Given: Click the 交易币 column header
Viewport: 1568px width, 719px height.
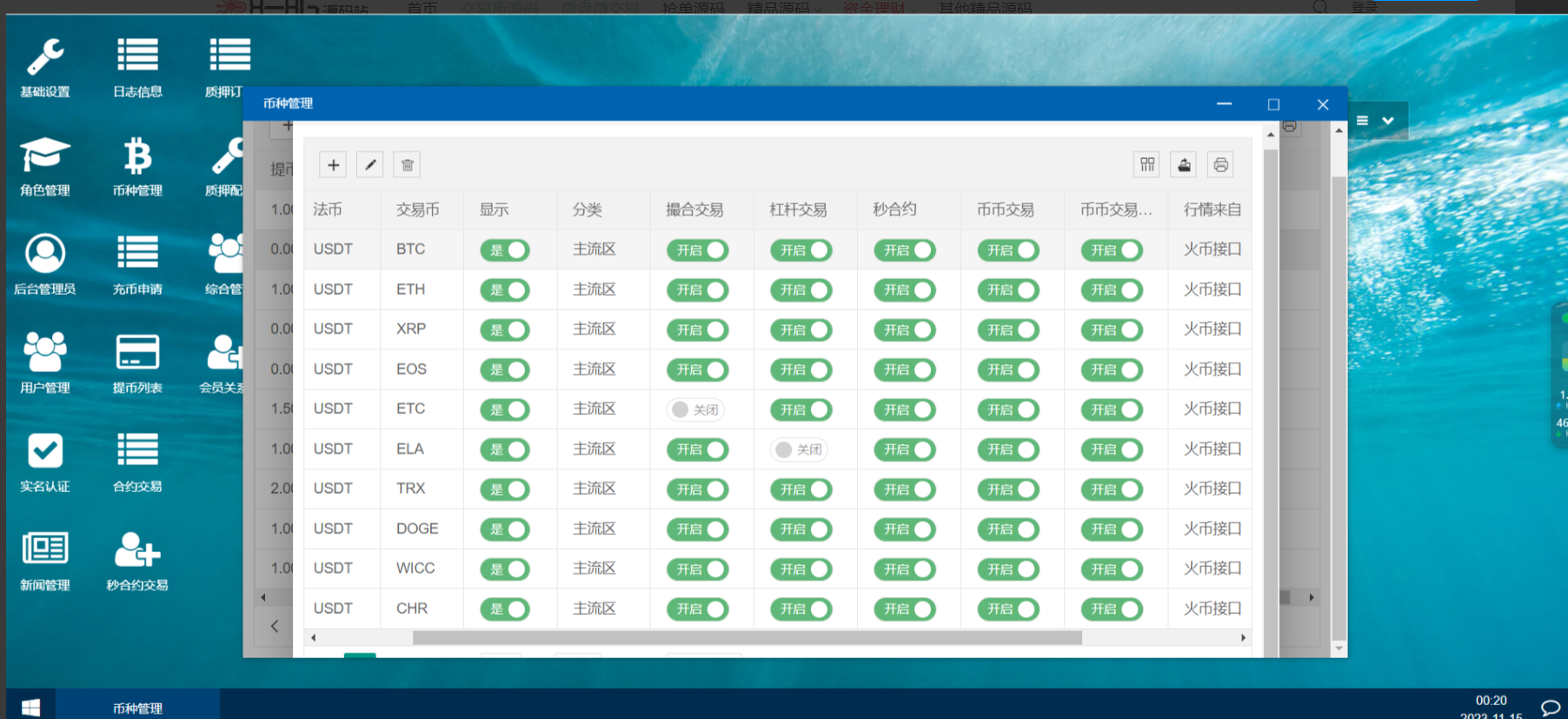Looking at the screenshot, I should pos(418,210).
